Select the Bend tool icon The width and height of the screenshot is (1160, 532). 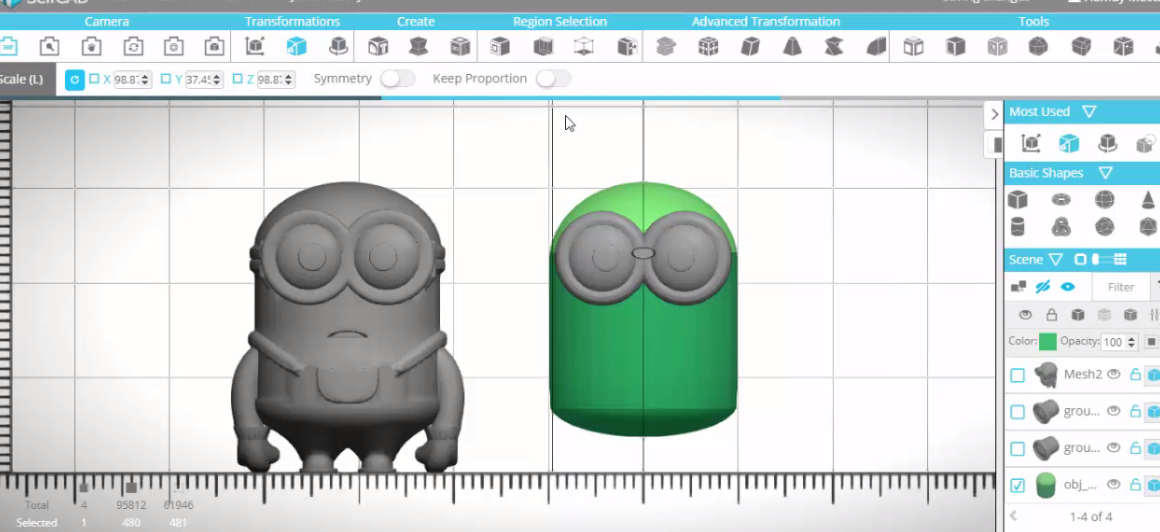[x=876, y=47]
